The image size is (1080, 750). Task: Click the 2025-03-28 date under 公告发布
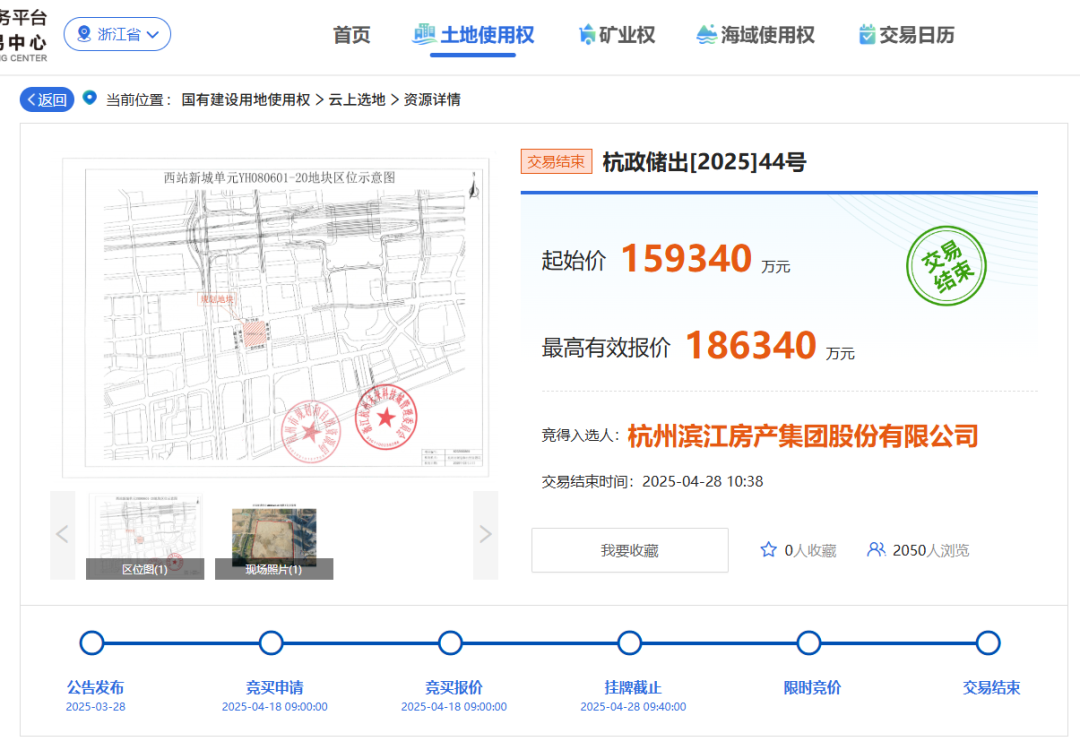pos(96,707)
